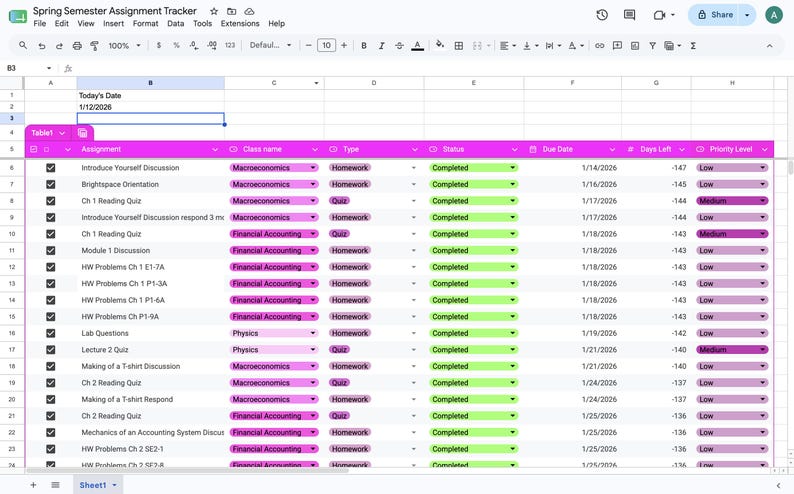Screen dimensions: 794x494
Task: Open the Insert menu
Action: (x=113, y=23)
